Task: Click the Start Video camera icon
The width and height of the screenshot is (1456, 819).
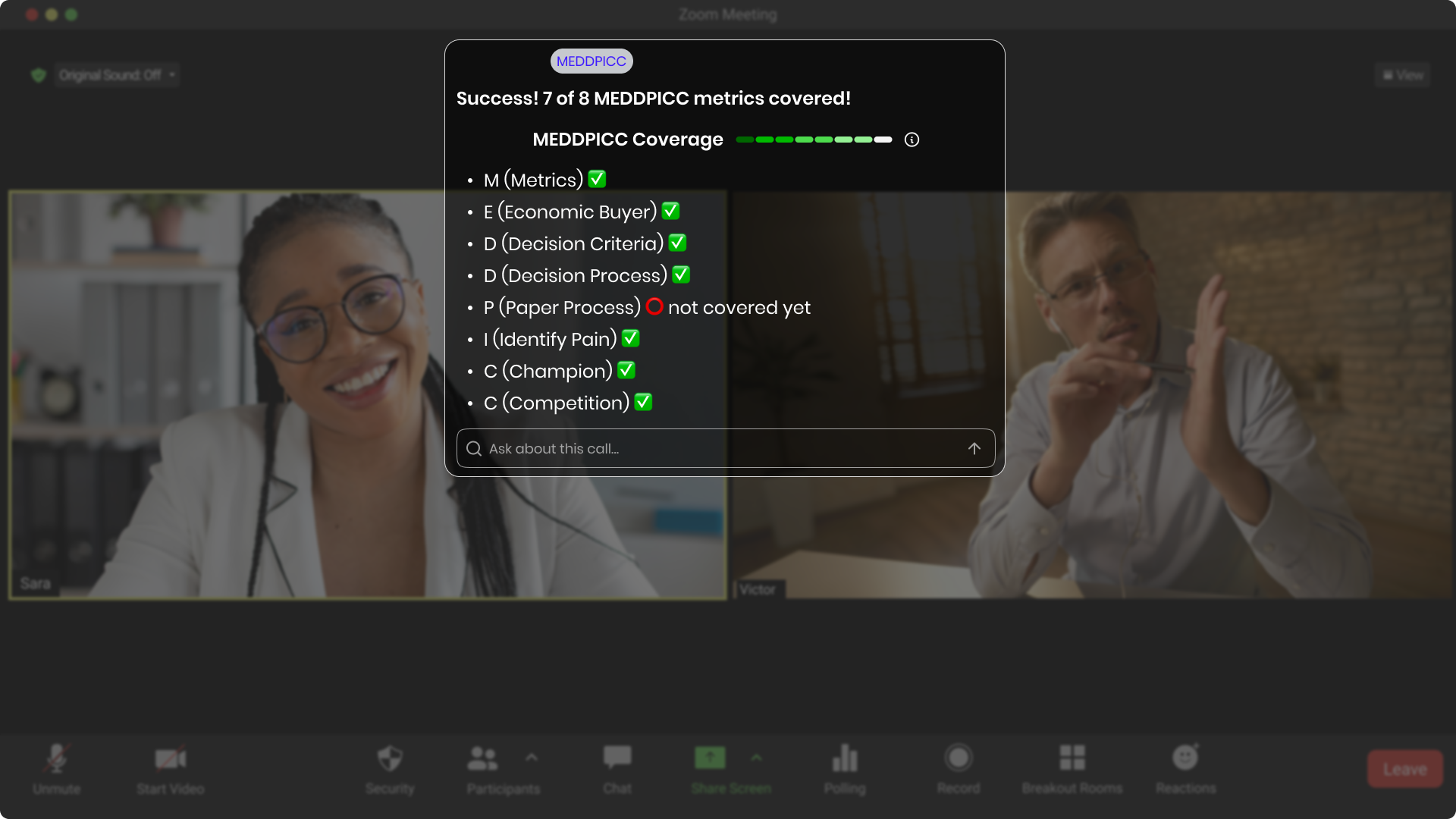Action: coord(171,758)
